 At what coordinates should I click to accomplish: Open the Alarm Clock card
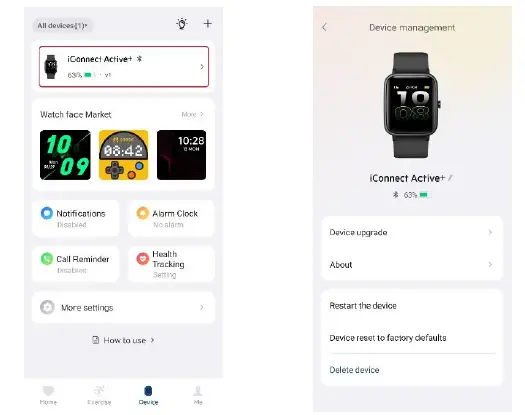(171, 218)
